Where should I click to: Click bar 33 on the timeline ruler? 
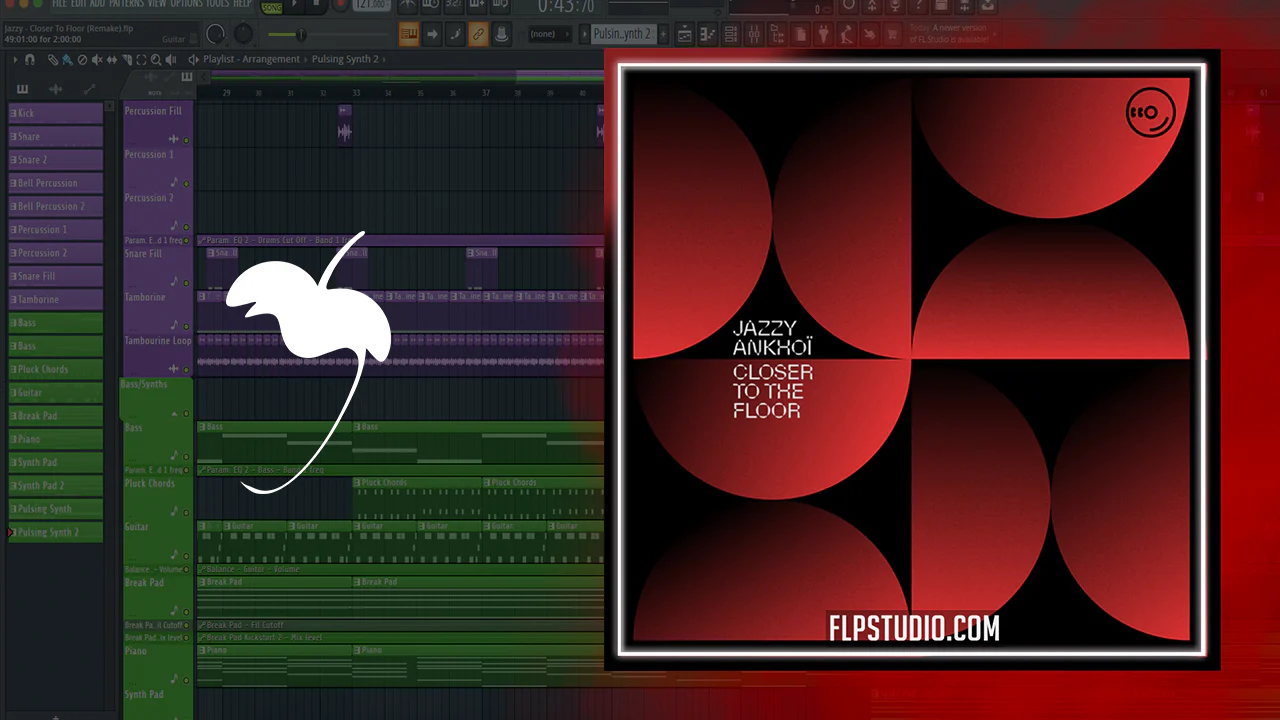point(356,93)
